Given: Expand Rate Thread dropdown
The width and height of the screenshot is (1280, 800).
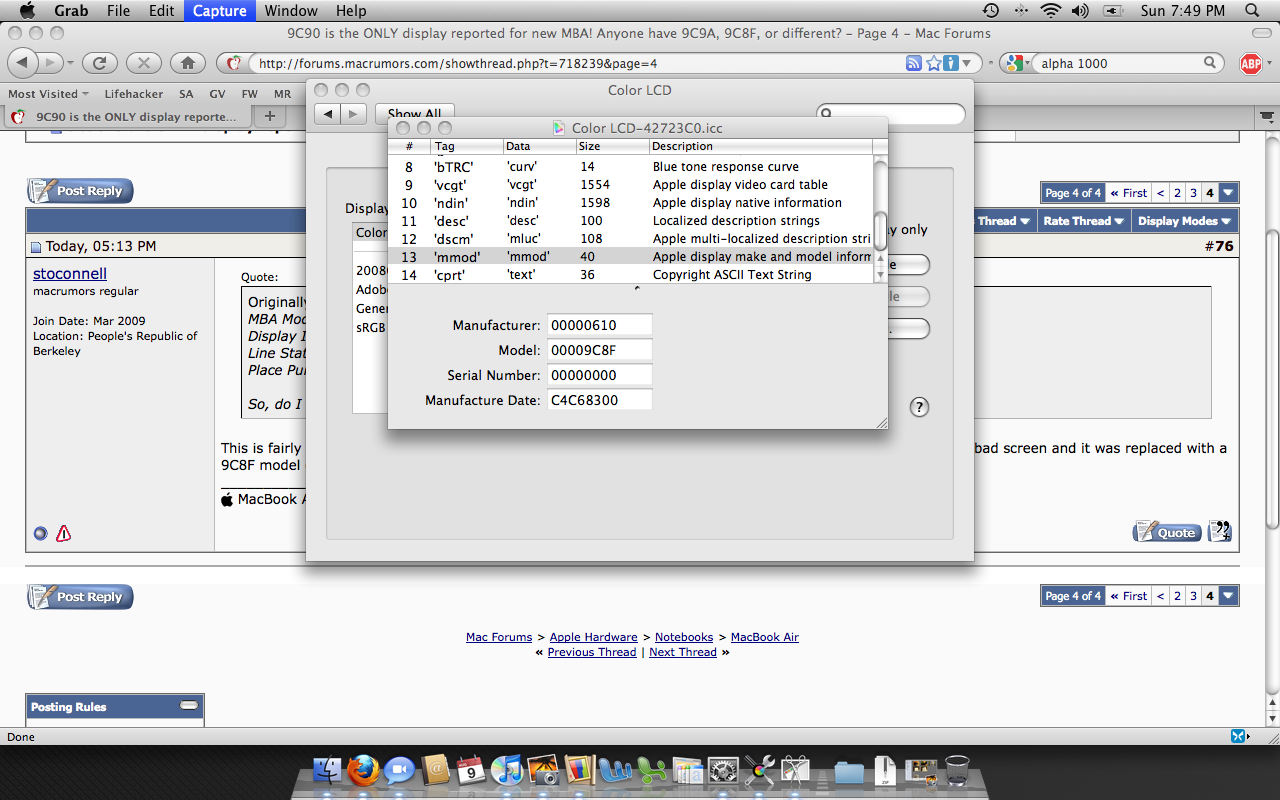Looking at the screenshot, I should (x=1083, y=221).
